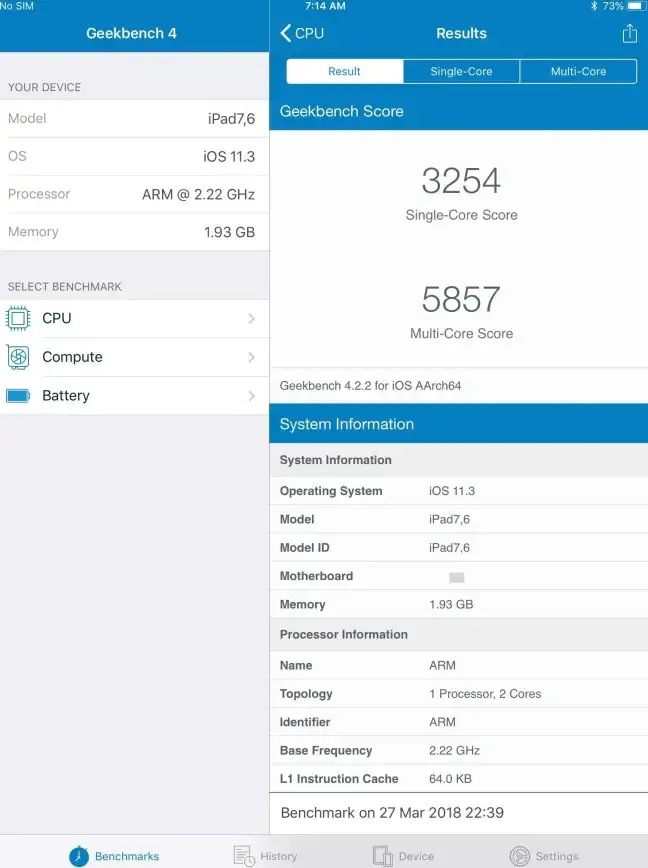Select the Result segment tab
648x868 pixels.
click(x=345, y=71)
